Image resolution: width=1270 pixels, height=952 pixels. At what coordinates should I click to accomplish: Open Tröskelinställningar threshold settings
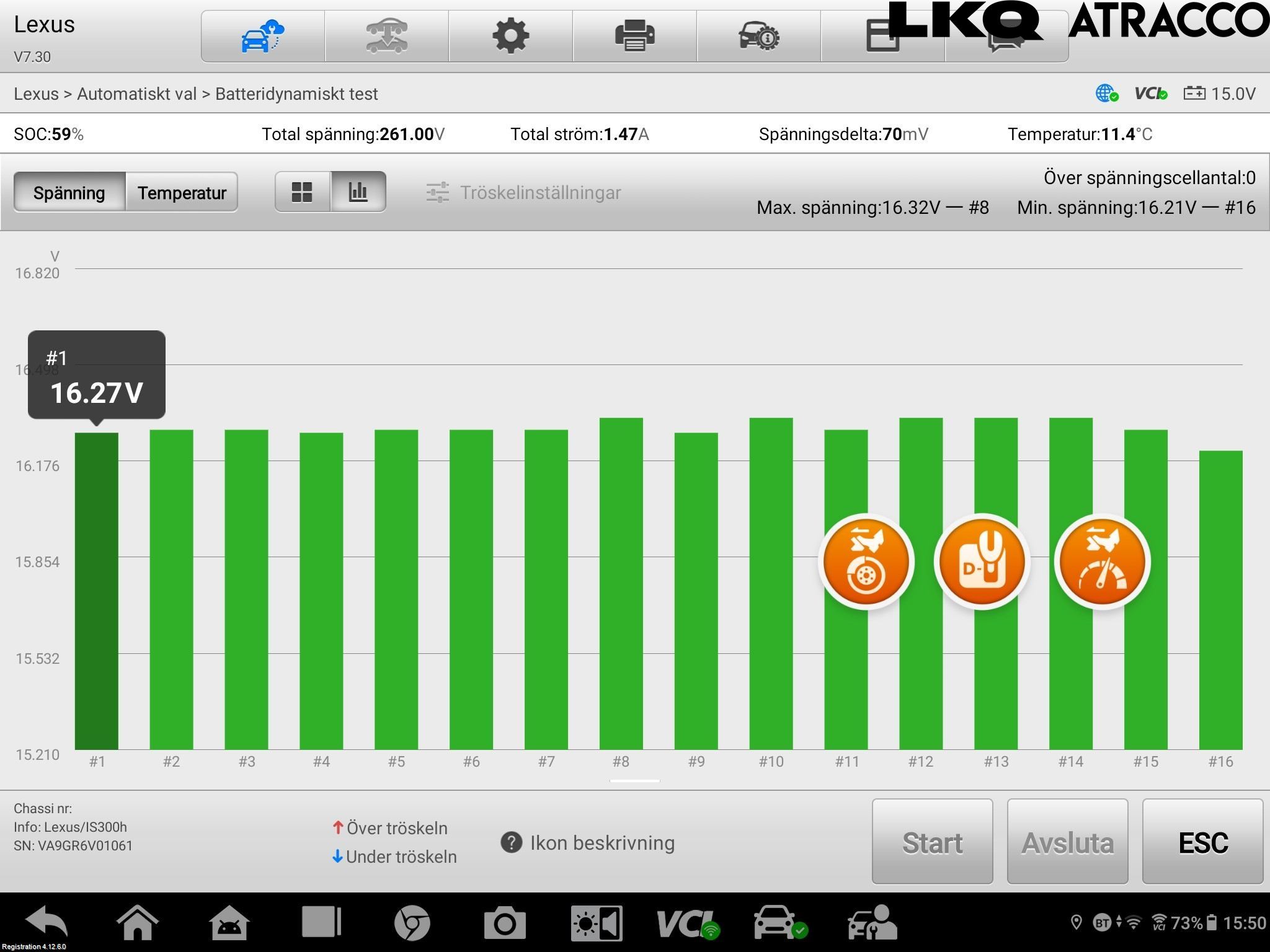pyautogui.click(x=524, y=193)
